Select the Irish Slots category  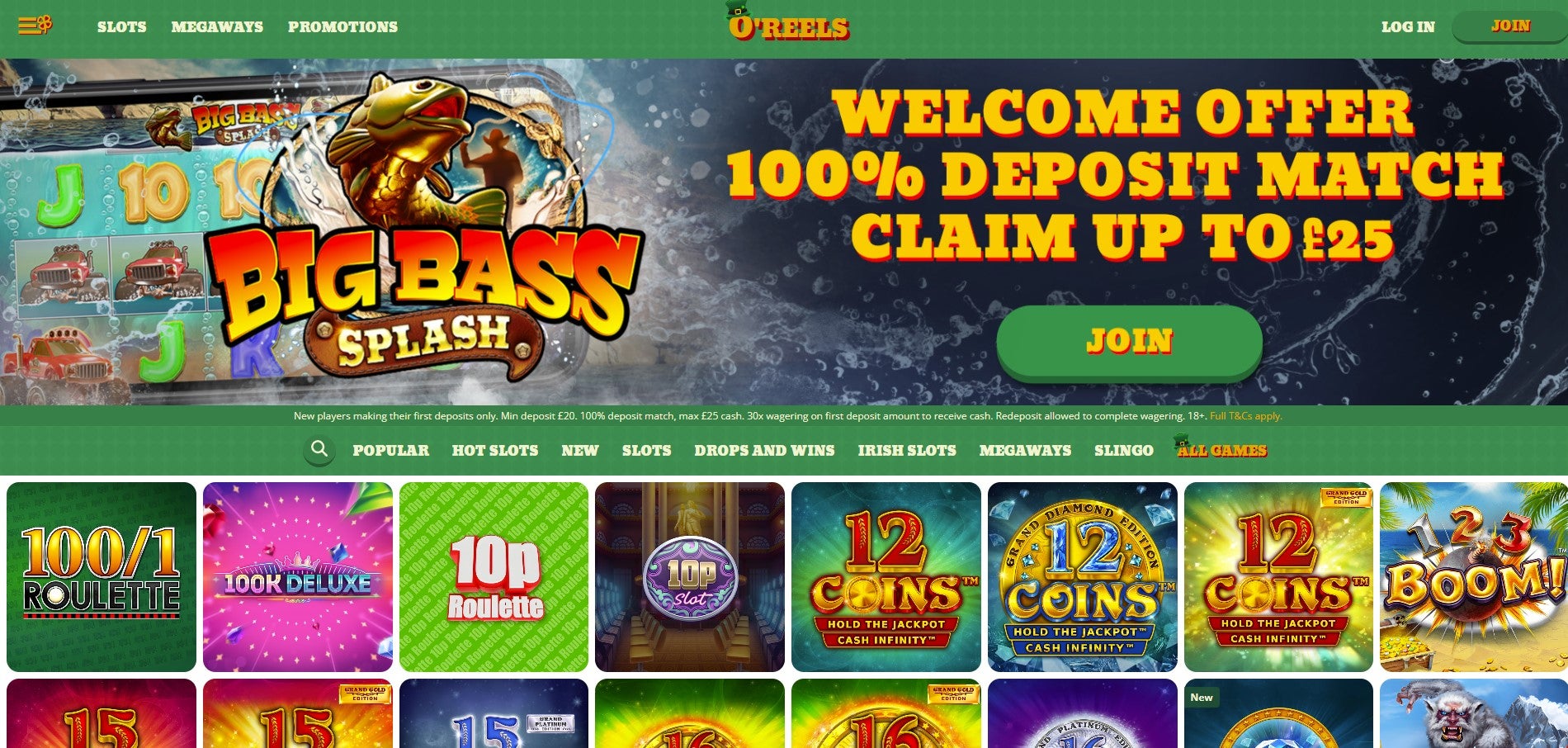tap(907, 450)
